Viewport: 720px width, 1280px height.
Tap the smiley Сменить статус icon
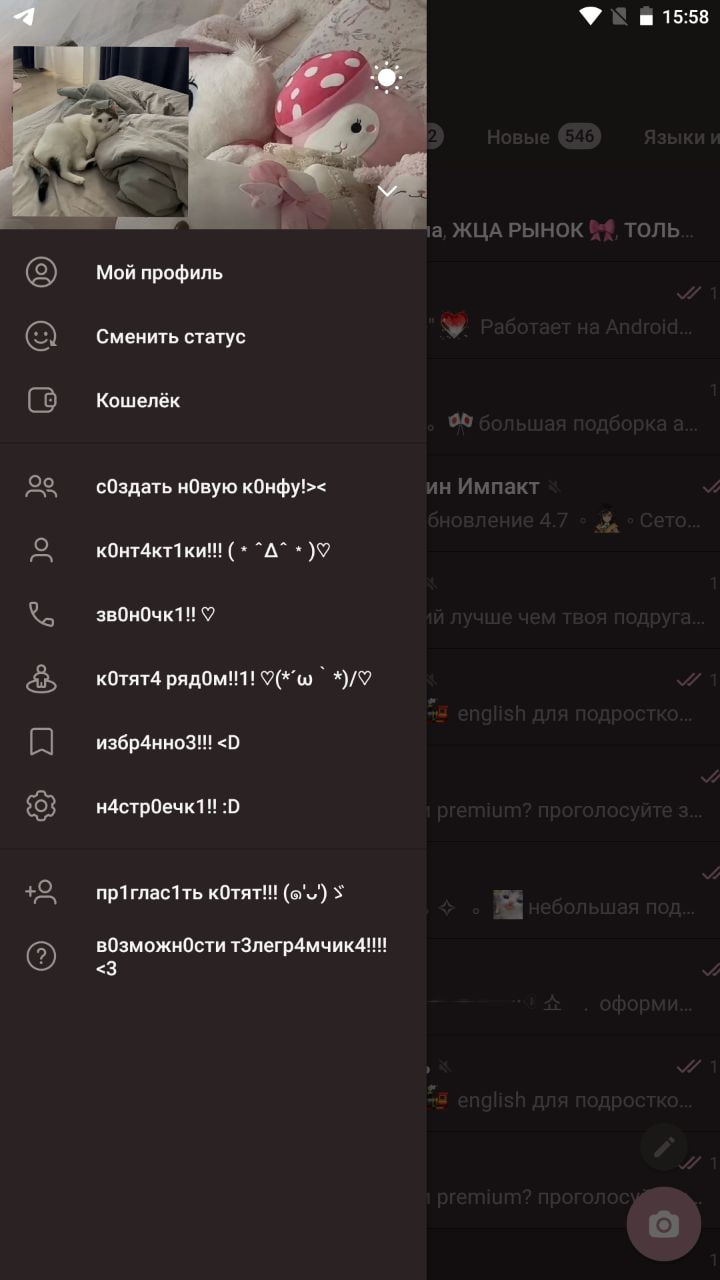[x=41, y=336]
